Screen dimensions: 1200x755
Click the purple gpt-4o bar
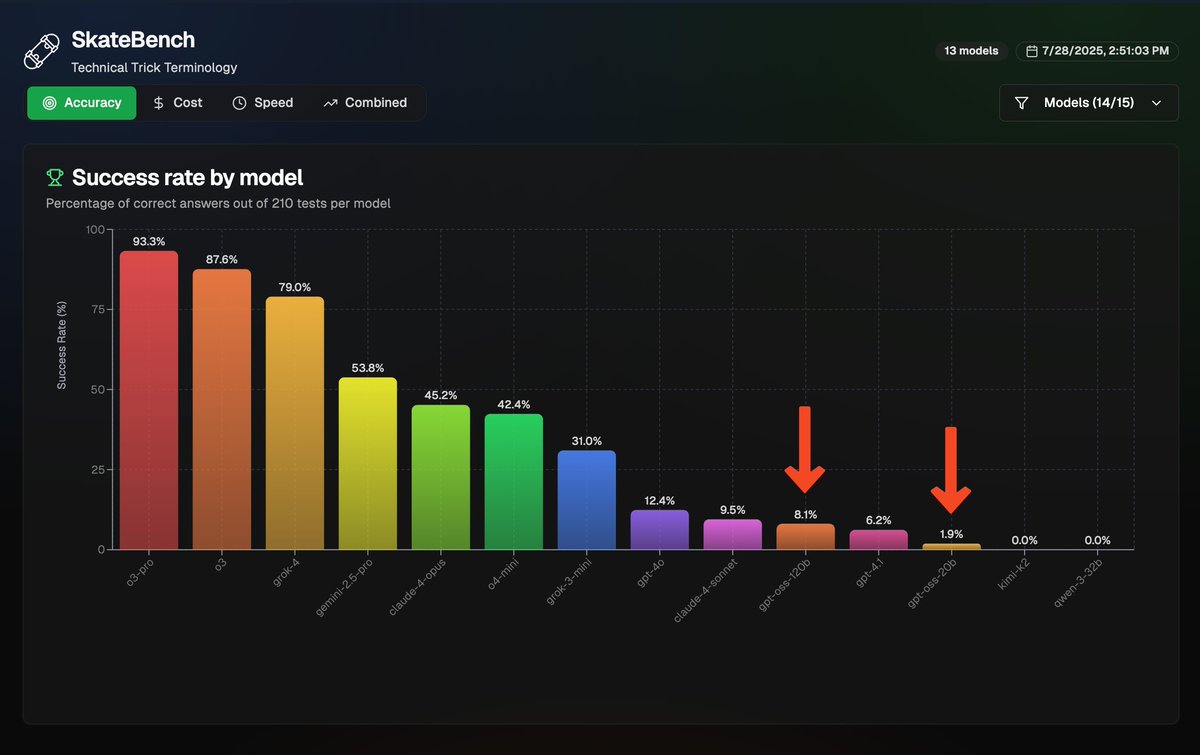coord(660,529)
